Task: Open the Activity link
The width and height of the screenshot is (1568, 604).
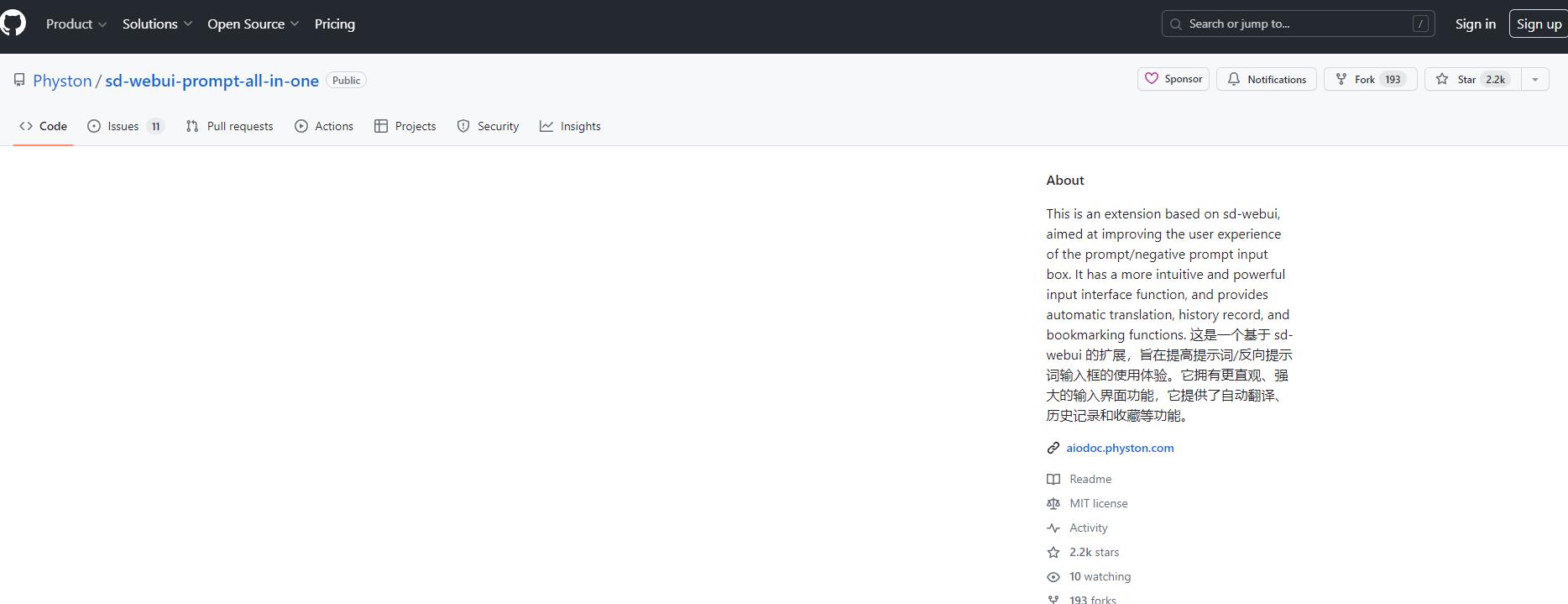Action: (1089, 528)
